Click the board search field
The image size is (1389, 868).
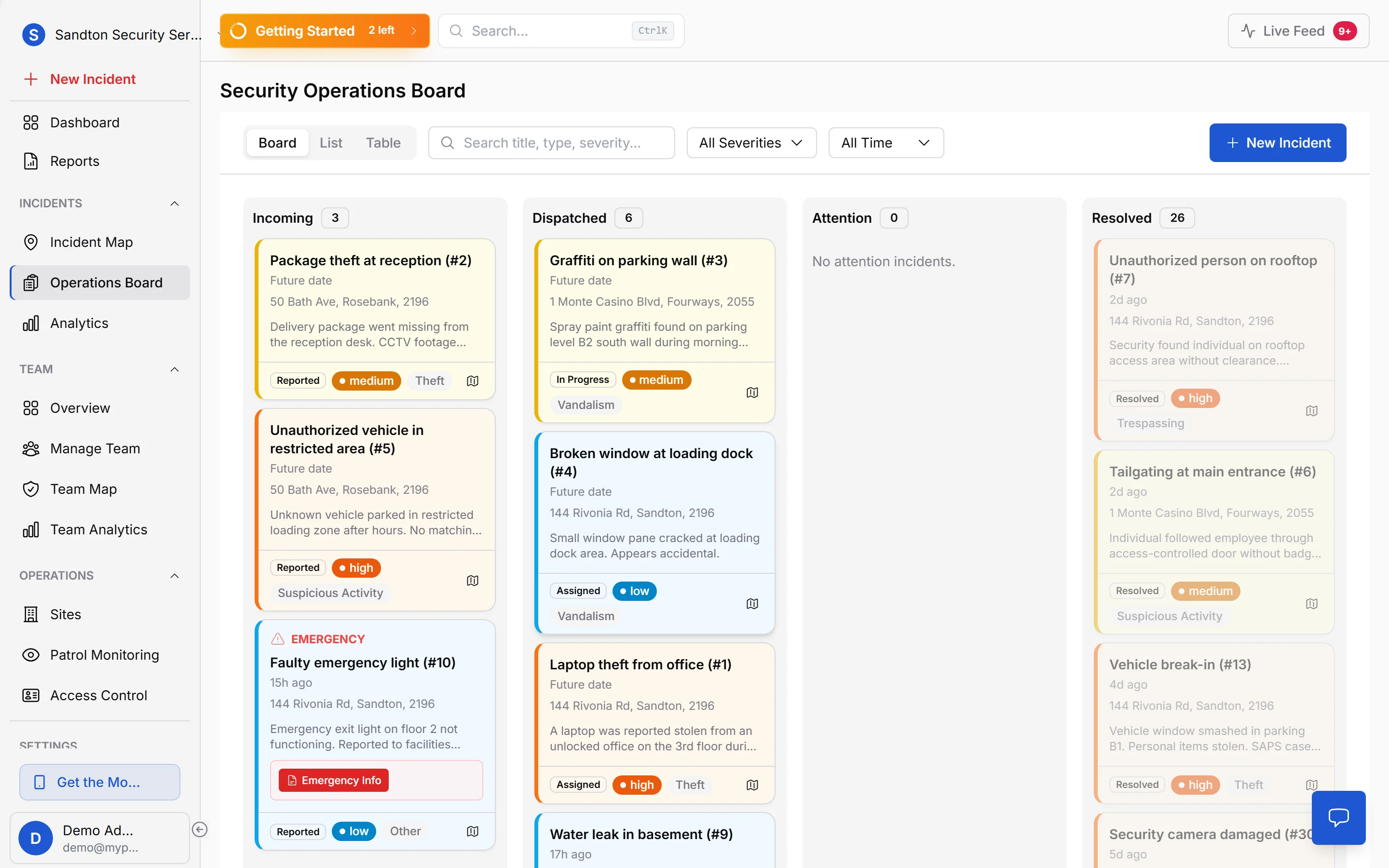click(x=551, y=142)
